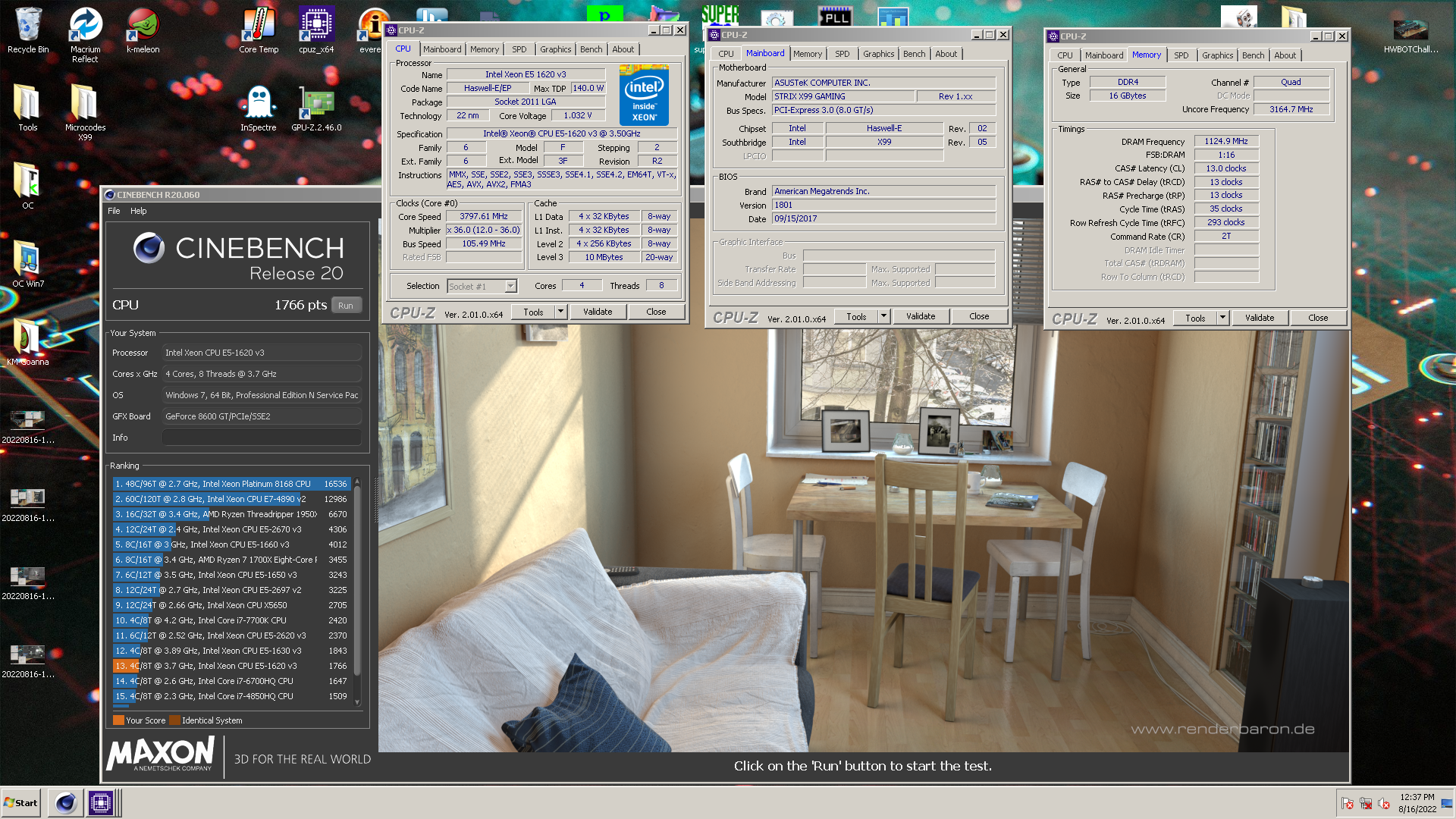
Task: Click the Cinebench 1766 pts score
Action: [300, 305]
